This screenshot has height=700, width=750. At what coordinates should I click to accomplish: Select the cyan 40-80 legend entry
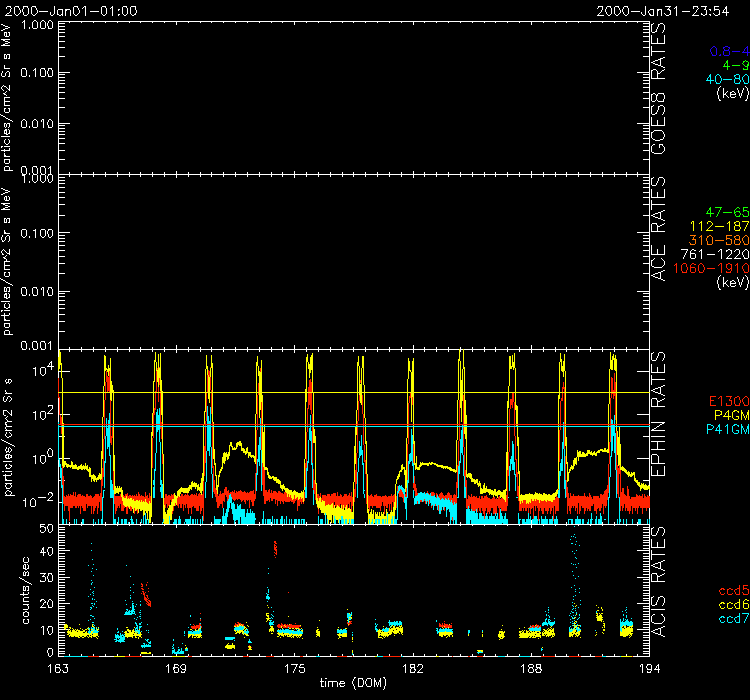point(721,80)
